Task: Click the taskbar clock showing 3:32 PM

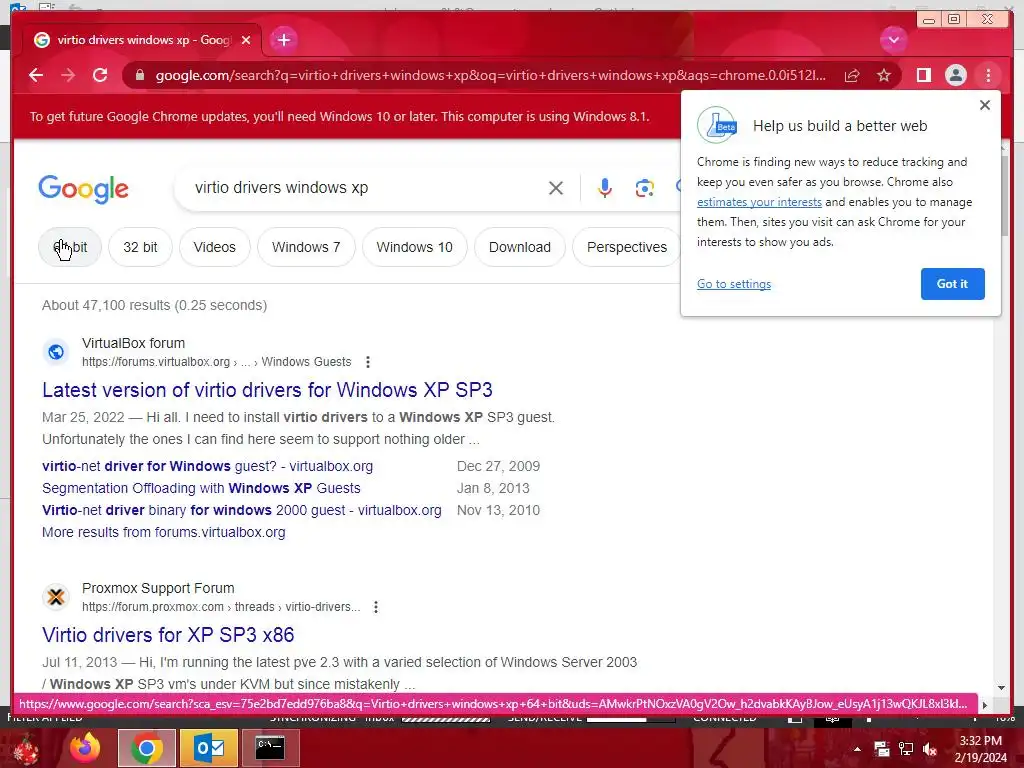Action: tap(980, 749)
